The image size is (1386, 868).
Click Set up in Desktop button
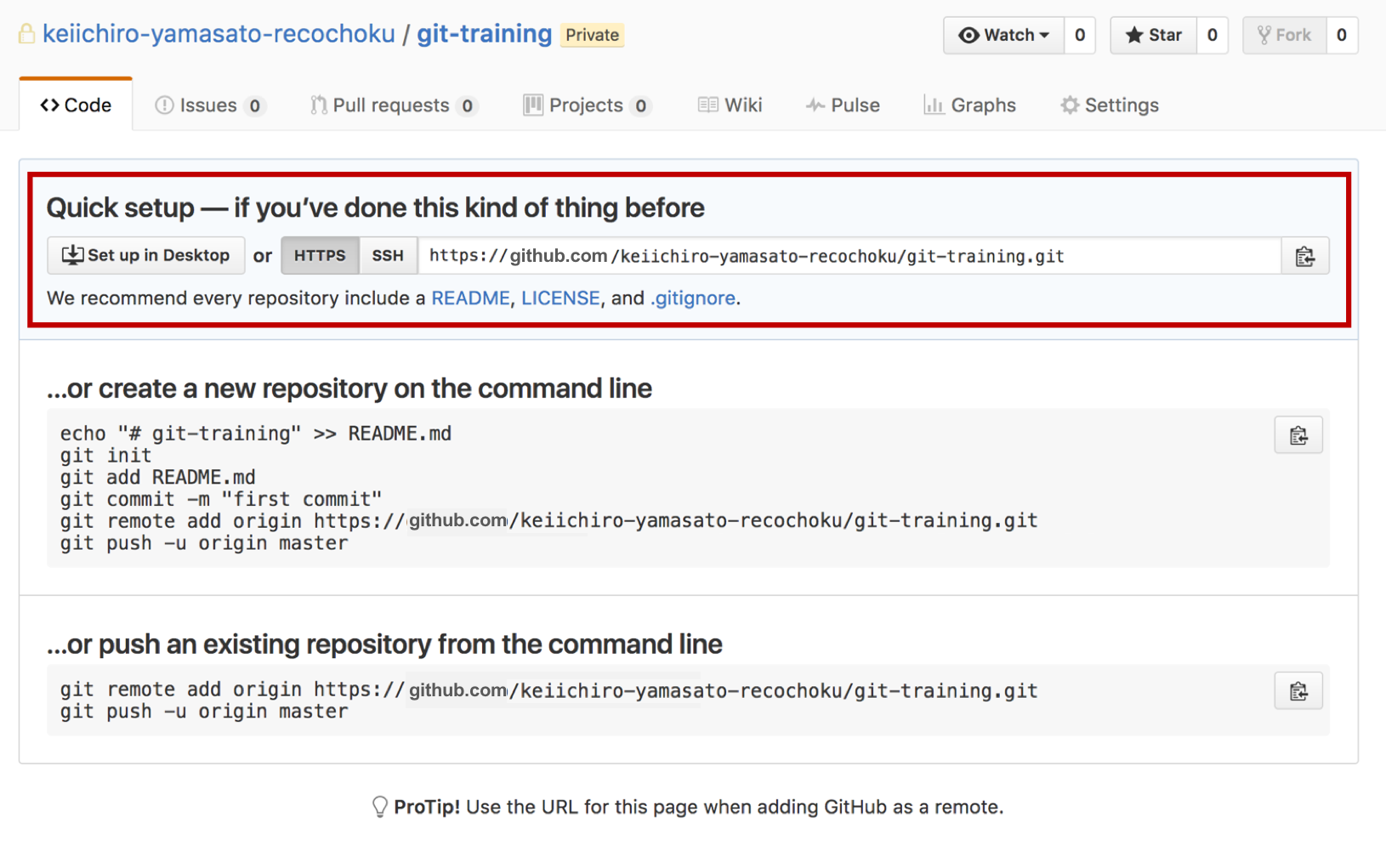click(x=146, y=256)
